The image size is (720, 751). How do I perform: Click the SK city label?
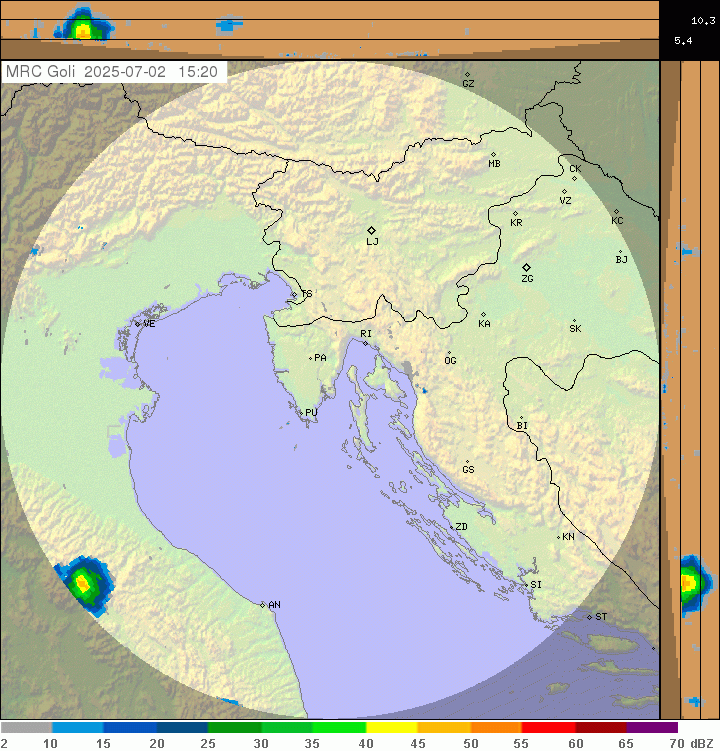coord(575,329)
